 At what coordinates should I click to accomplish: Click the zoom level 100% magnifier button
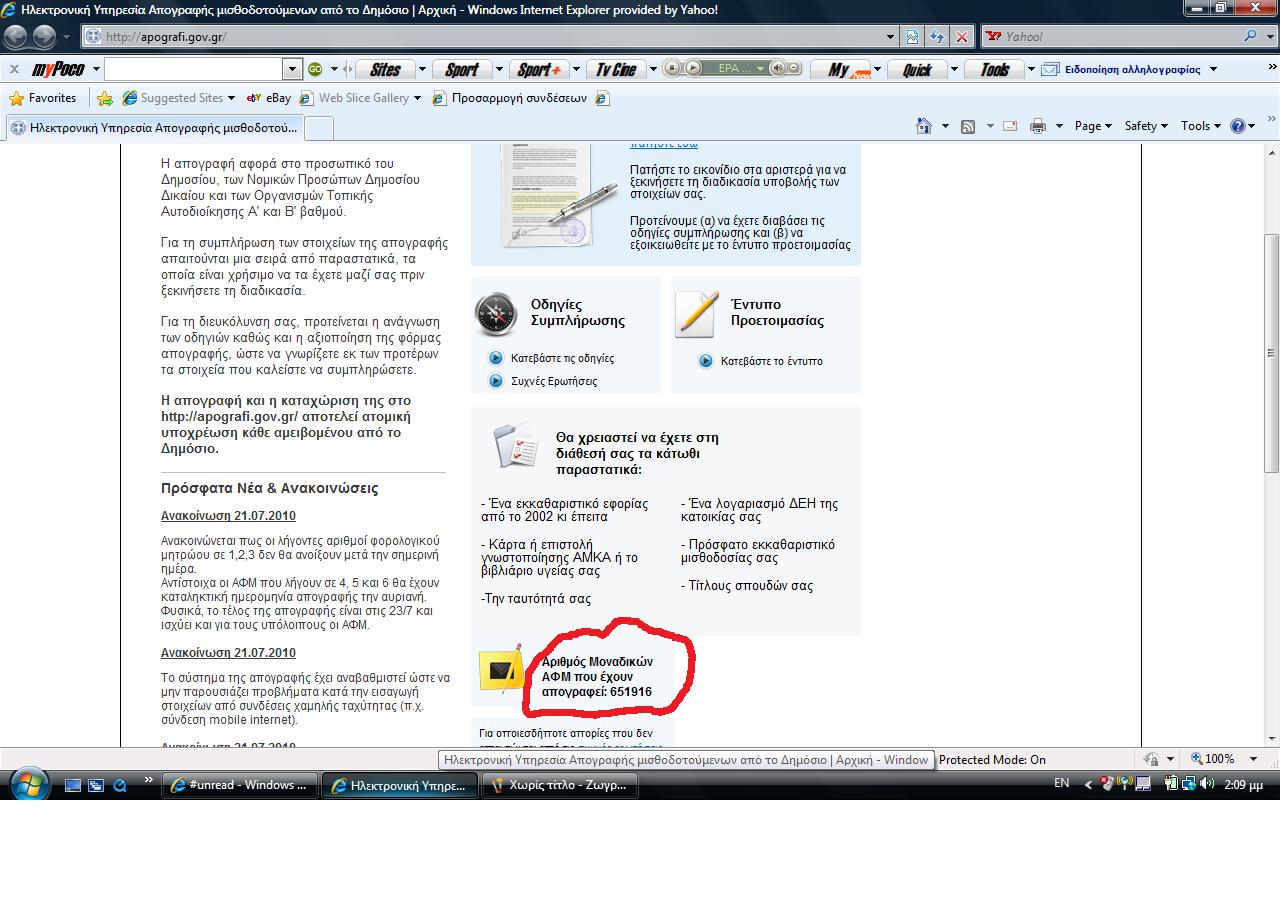tap(1213, 759)
